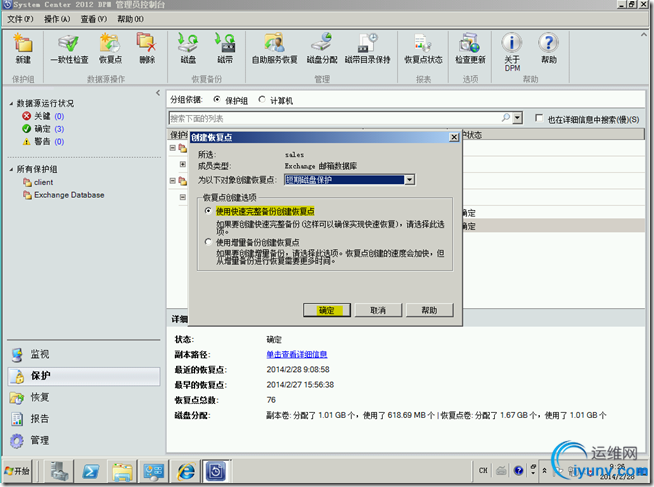This screenshot has height=487, width=654.
Task: Click the 检查更新 options icon
Action: [x=470, y=49]
